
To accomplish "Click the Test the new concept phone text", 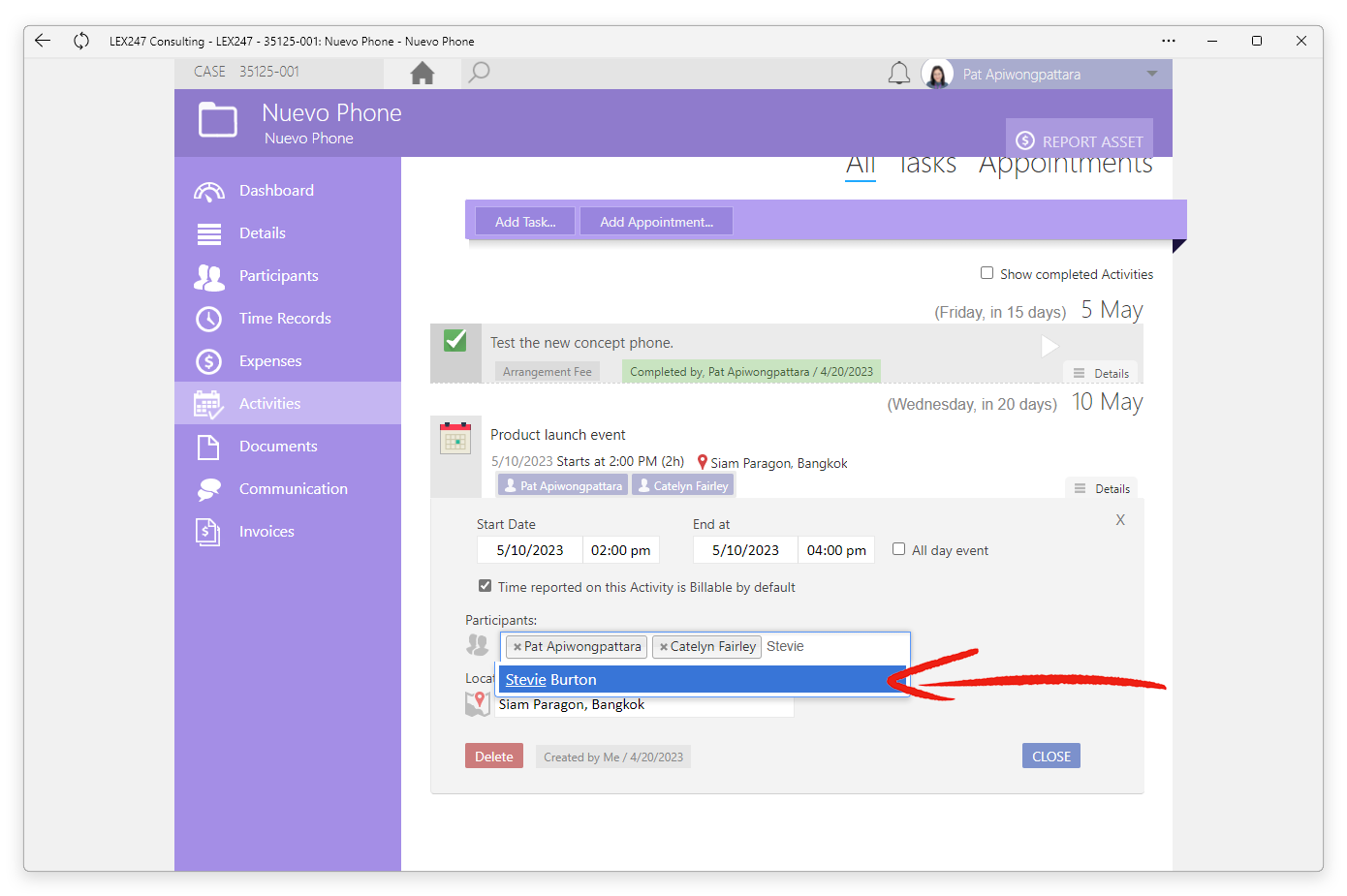I will click(581, 343).
